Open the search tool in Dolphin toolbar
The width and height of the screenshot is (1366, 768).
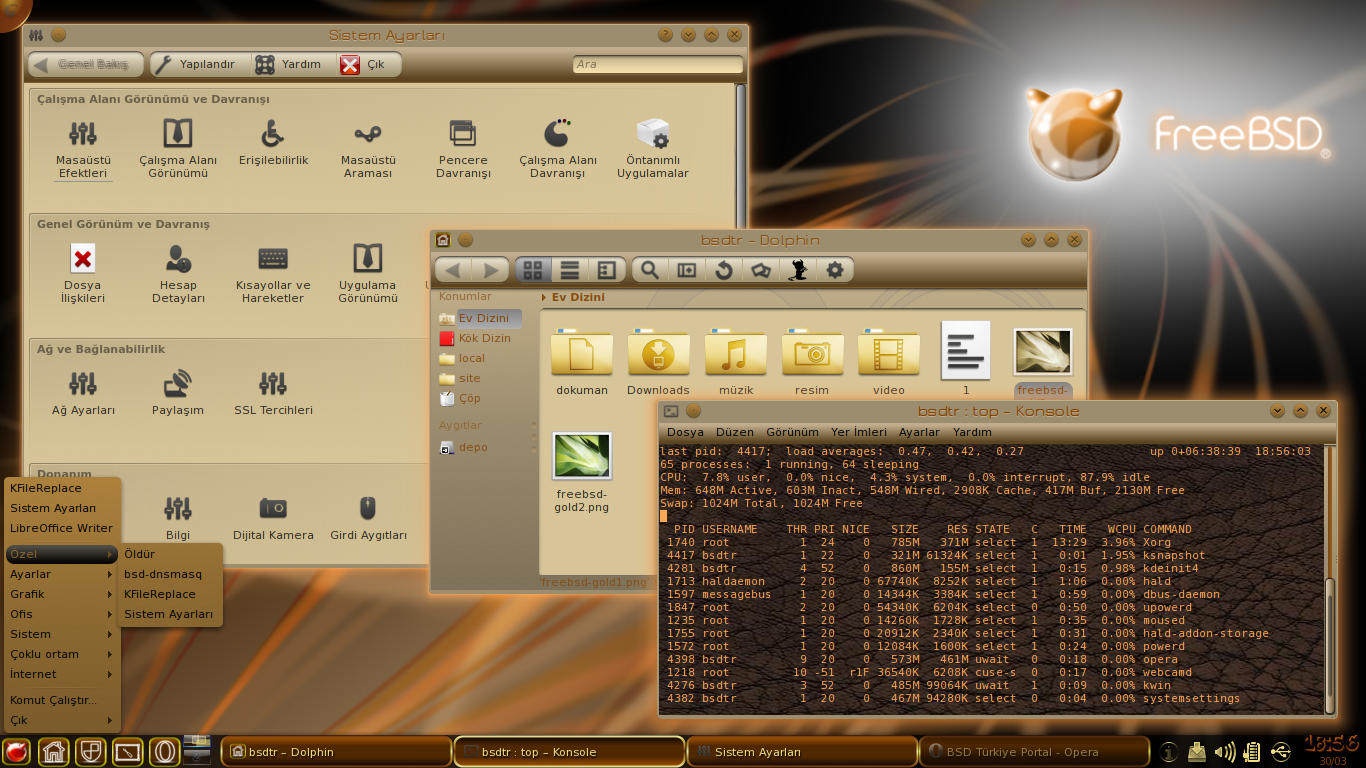[649, 269]
